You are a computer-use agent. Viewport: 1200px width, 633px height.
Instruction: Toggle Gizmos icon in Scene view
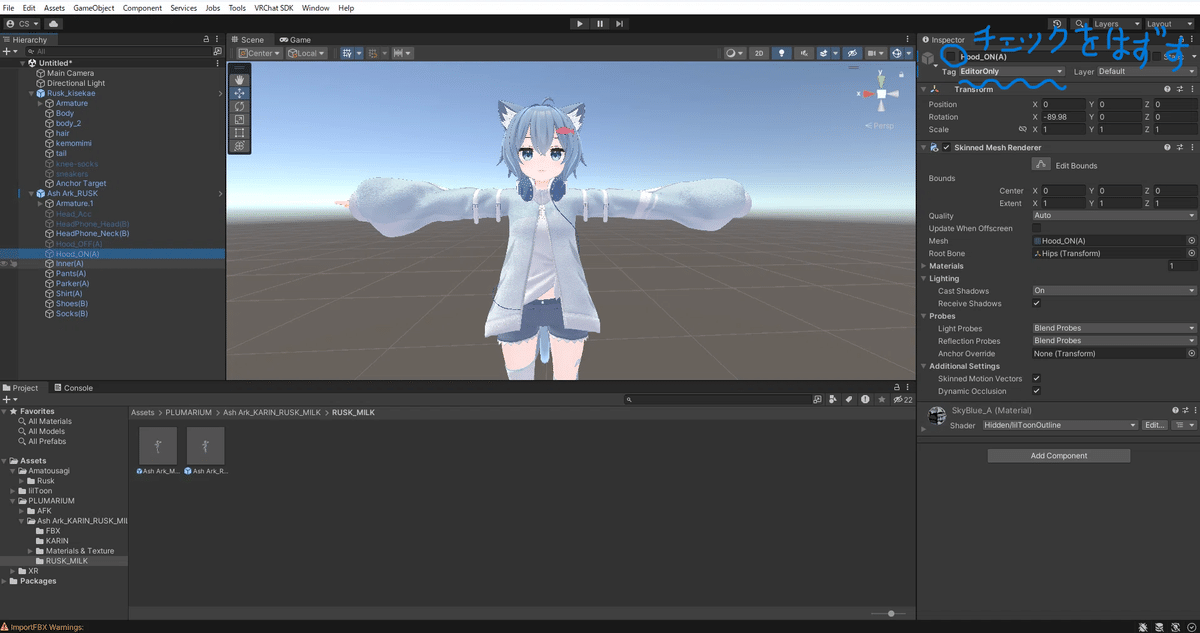[x=899, y=53]
